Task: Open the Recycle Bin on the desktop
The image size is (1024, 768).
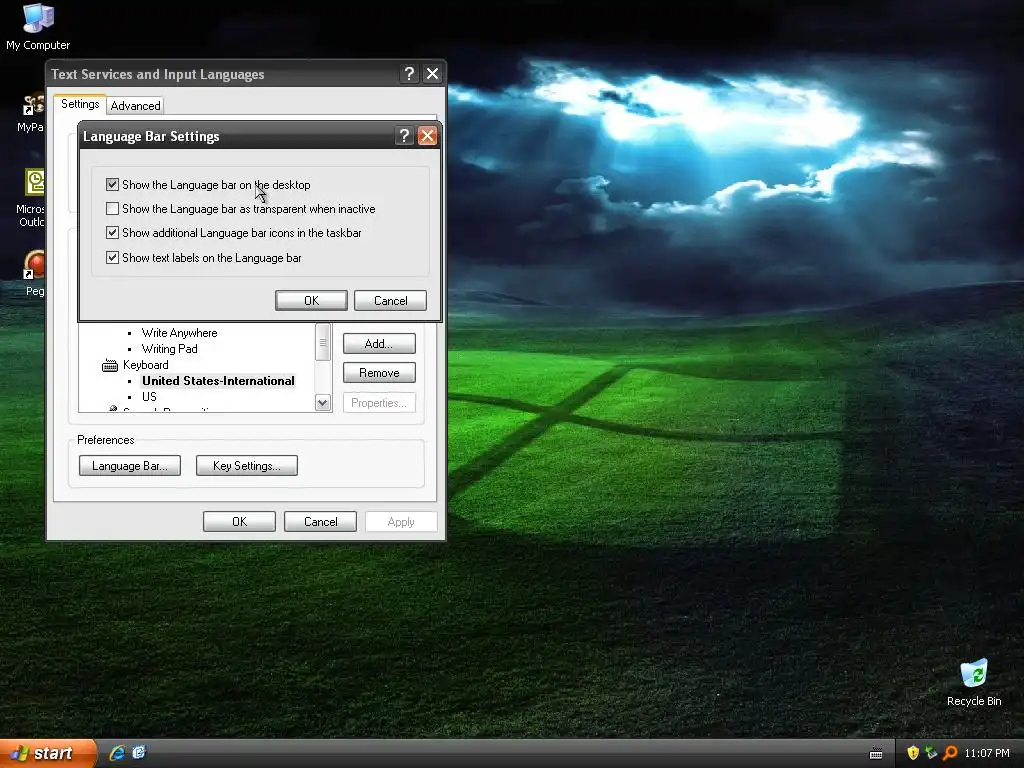Action: tap(974, 682)
